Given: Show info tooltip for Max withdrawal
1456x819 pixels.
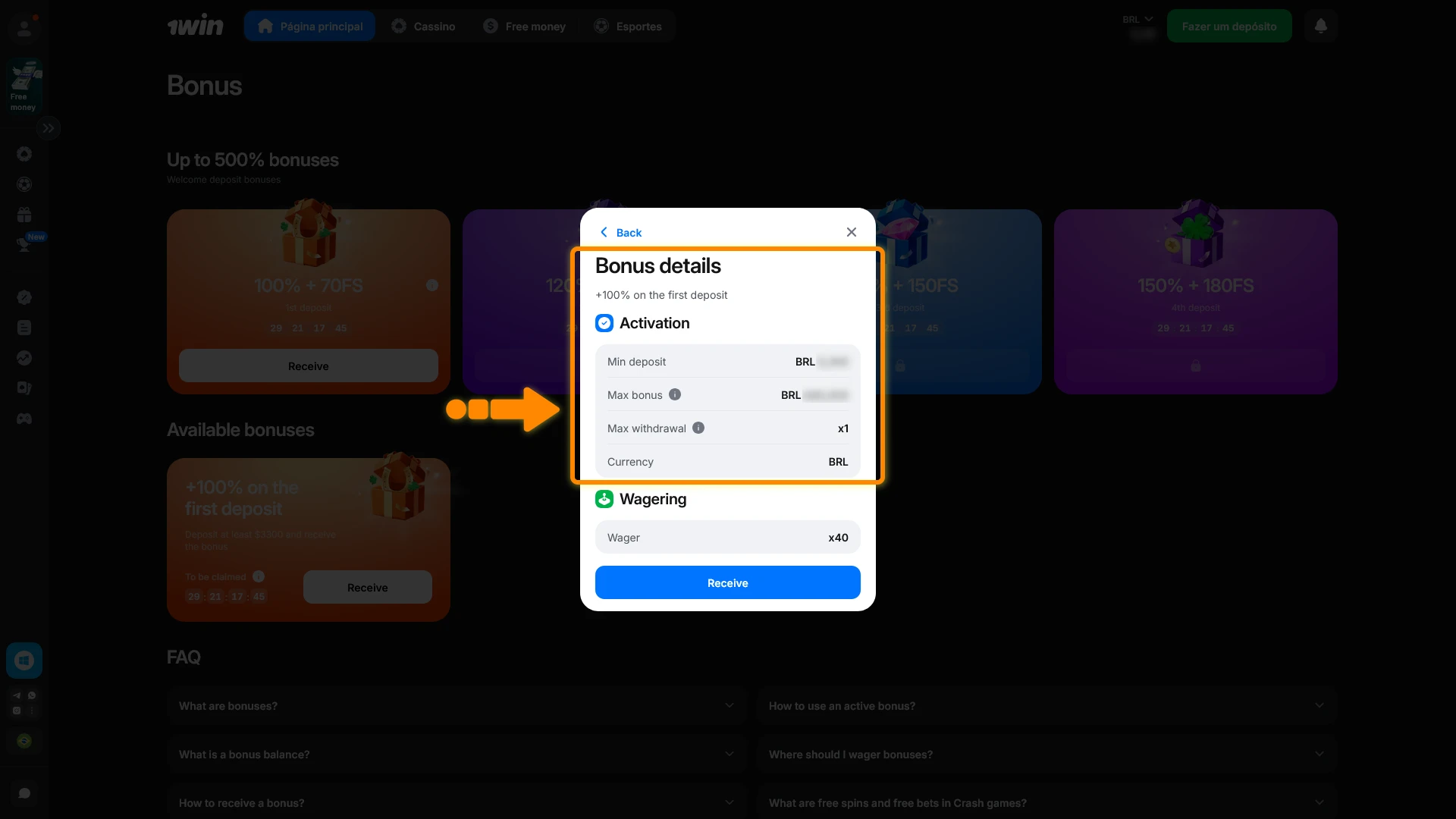Looking at the screenshot, I should (x=698, y=428).
